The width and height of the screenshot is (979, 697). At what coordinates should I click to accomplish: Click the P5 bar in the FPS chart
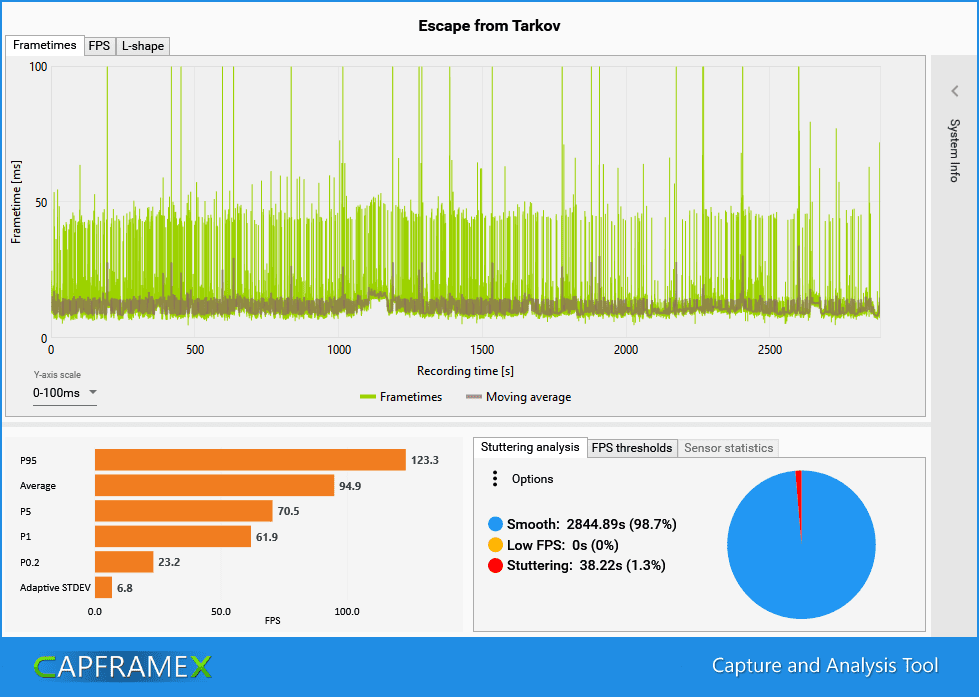coord(184,511)
